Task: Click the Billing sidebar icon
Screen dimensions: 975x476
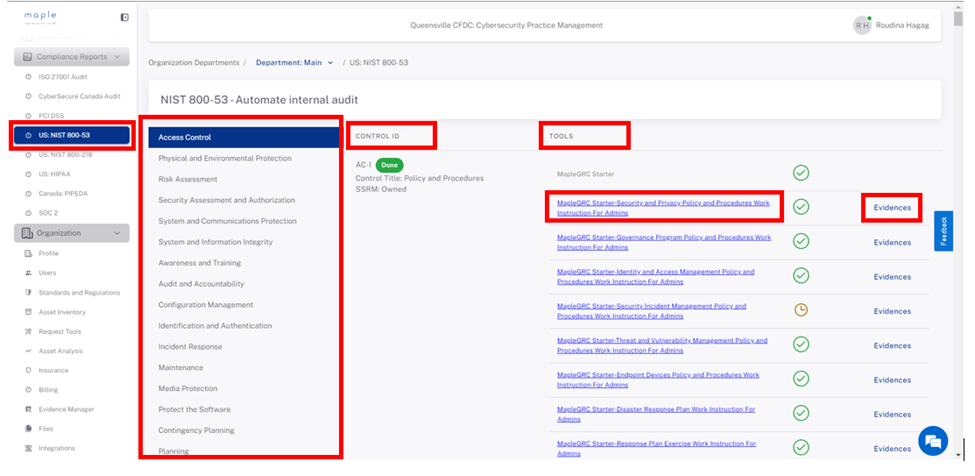Action: click(x=28, y=390)
